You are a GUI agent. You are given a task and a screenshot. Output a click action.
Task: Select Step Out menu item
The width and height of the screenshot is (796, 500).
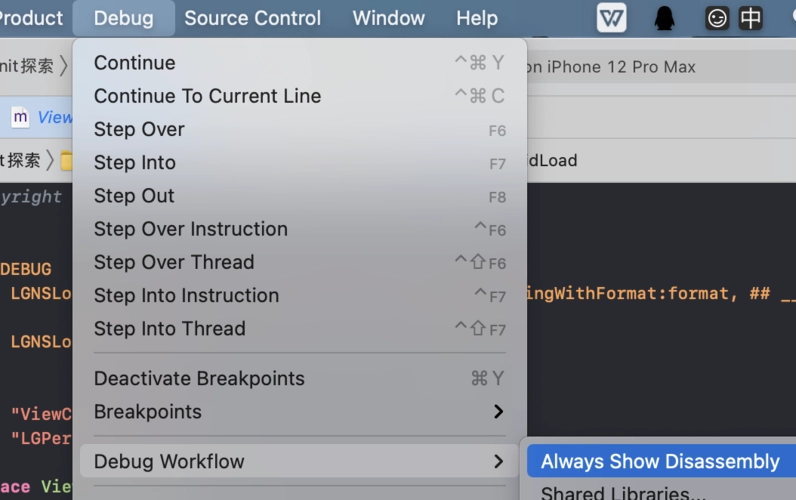[134, 195]
